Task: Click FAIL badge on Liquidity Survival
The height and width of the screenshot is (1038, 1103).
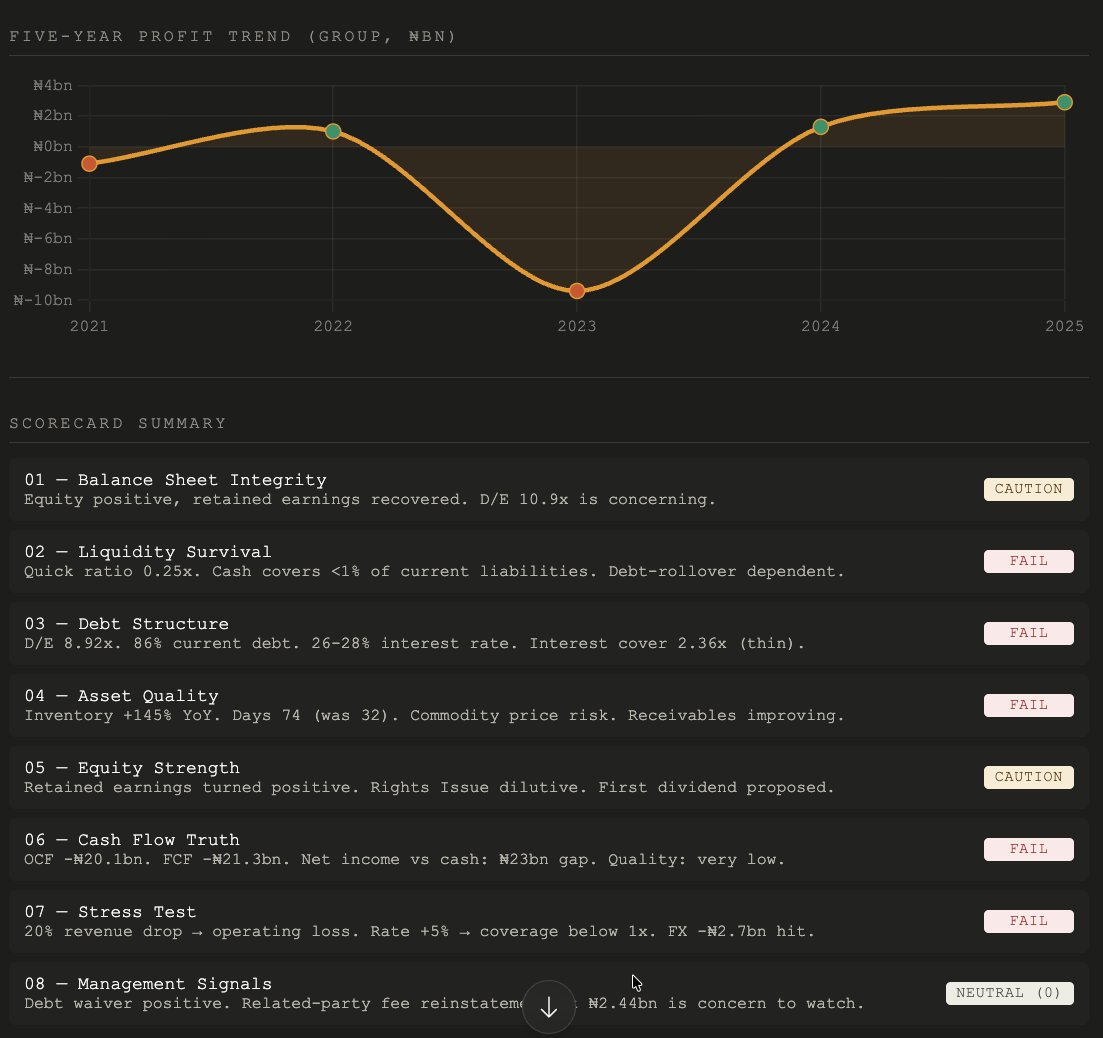Action: (x=1028, y=561)
